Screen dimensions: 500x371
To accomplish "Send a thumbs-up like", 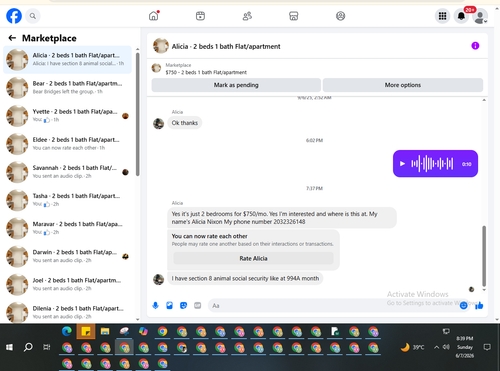I will (x=479, y=305).
